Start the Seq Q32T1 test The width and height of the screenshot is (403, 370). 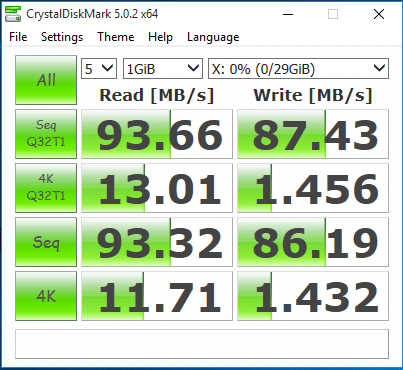pyautogui.click(x=46, y=134)
